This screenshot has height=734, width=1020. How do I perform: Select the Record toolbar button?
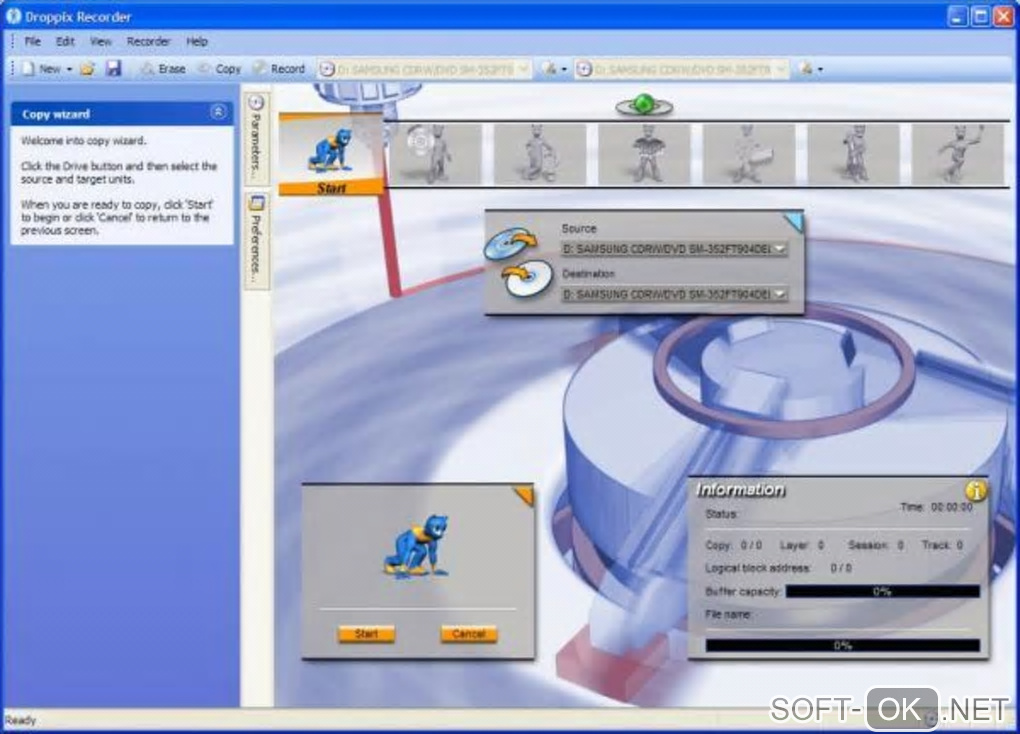tap(279, 69)
